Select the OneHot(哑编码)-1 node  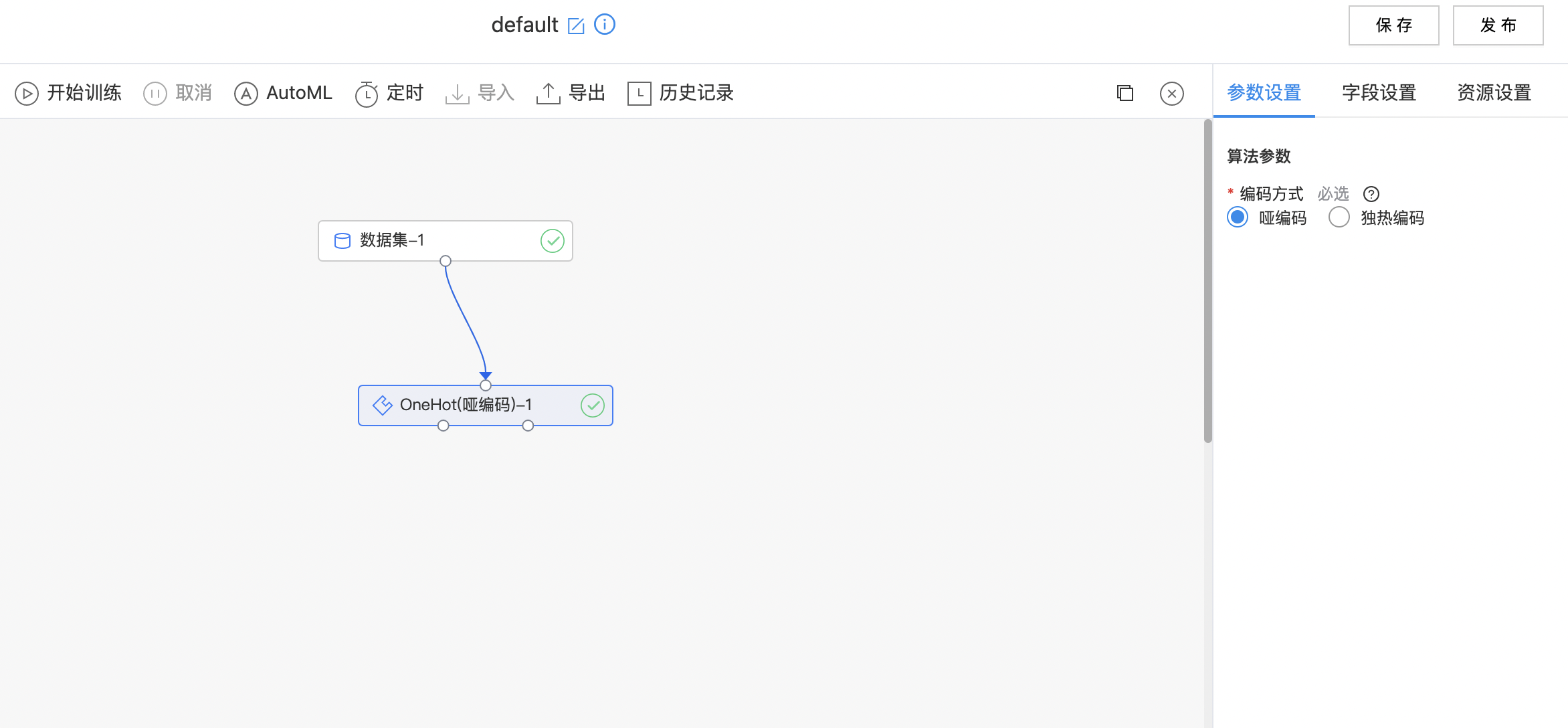[x=486, y=405]
